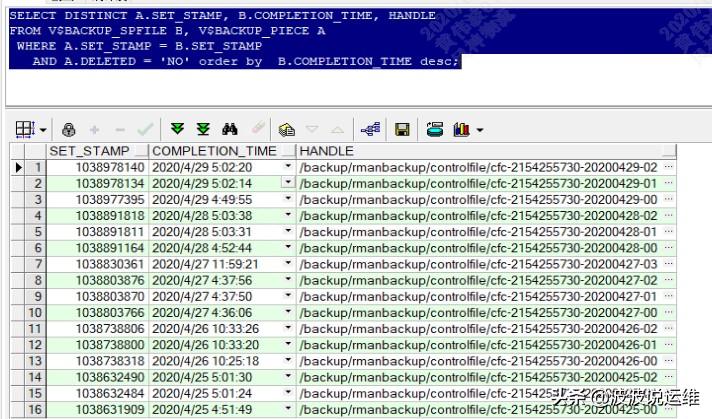This screenshot has width=712, height=419.
Task: Click the SQL line with A.DELETED = 'NO'
Action: pos(245,61)
